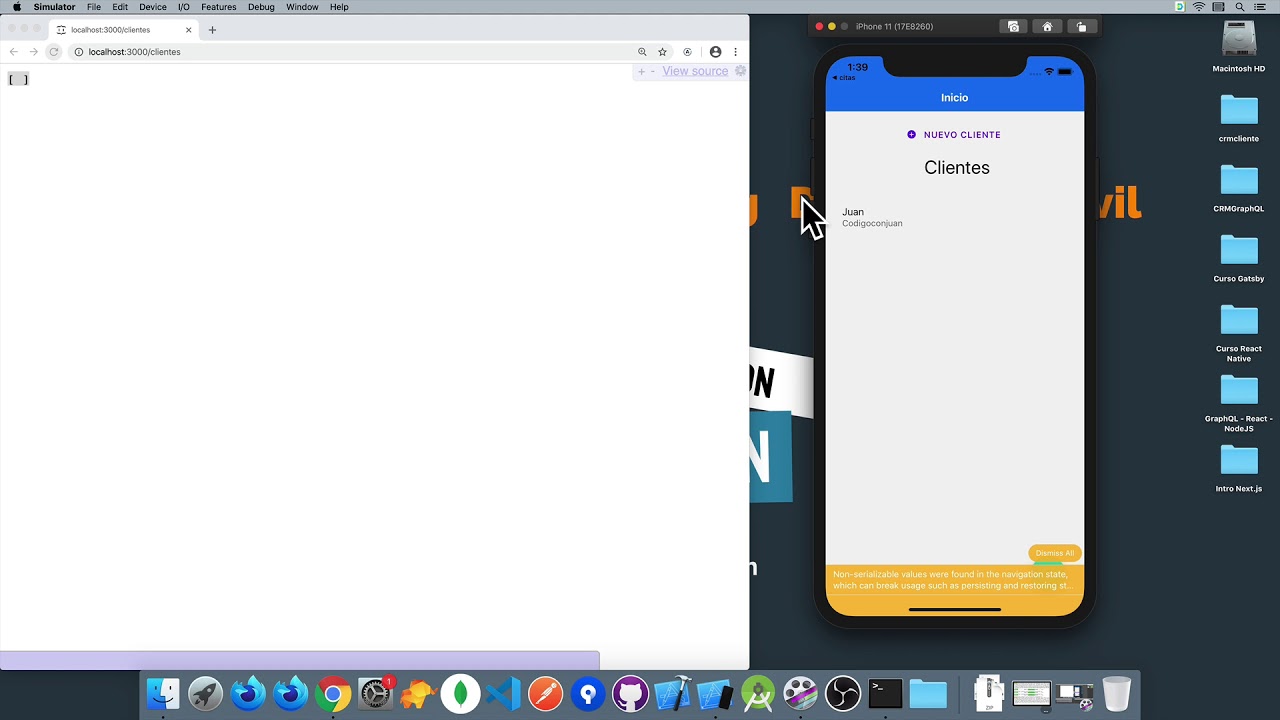This screenshot has width=1280, height=720.
Task: Open the Simulator app in the Dock
Action: 715,693
